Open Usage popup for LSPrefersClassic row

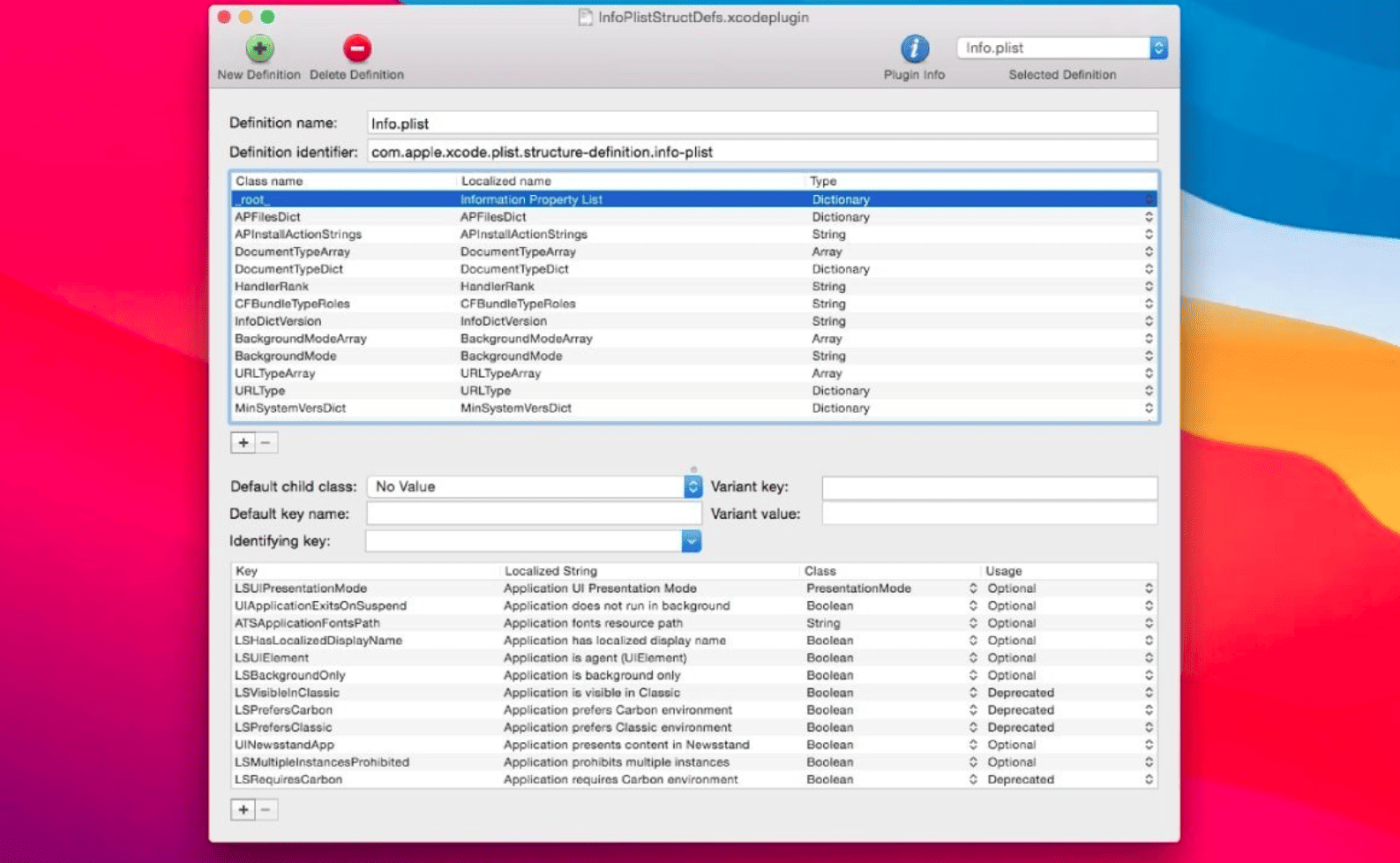coord(1149,728)
